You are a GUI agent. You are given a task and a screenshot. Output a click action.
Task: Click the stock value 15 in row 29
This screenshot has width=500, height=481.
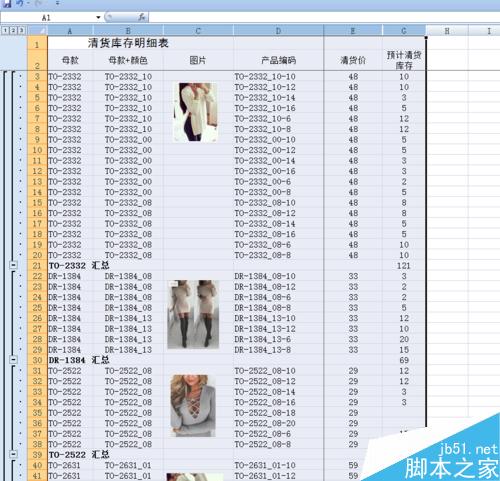click(x=404, y=350)
